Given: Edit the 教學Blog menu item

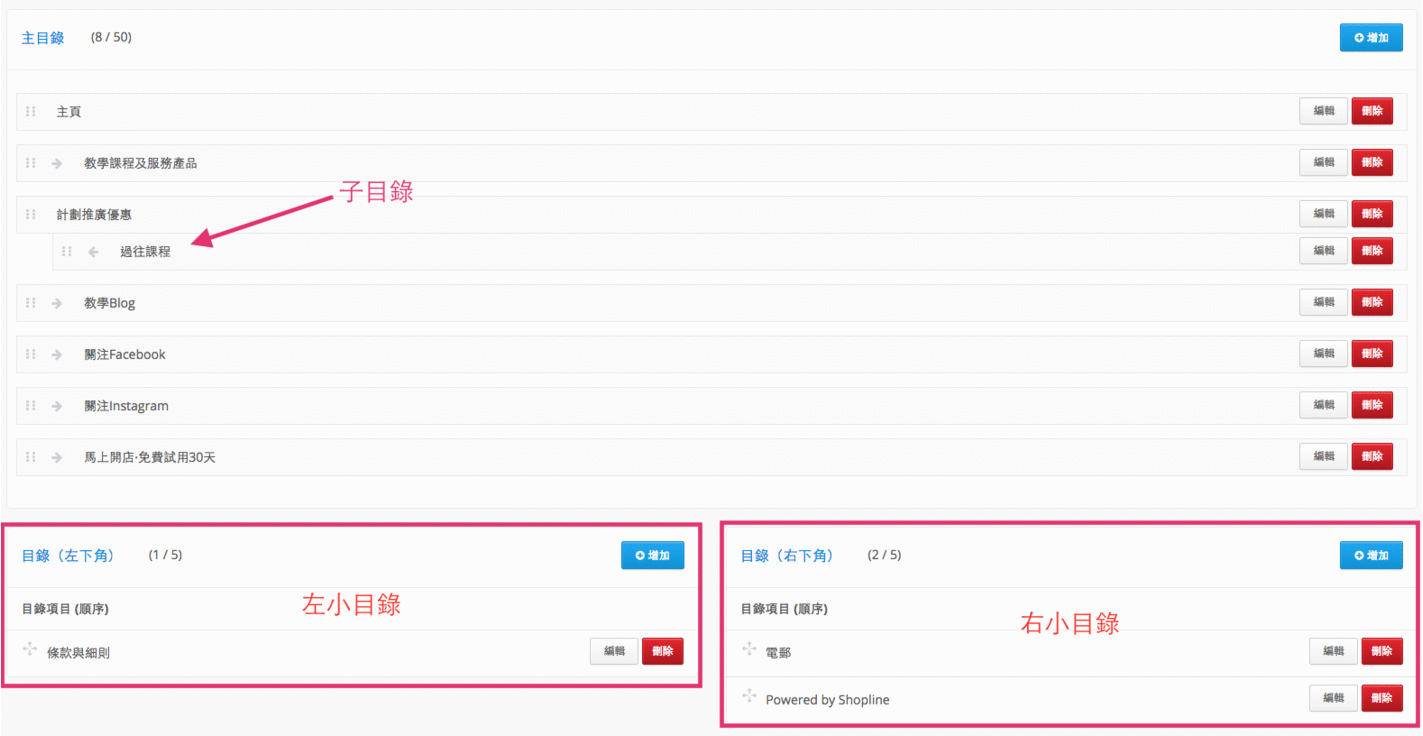Looking at the screenshot, I should 1324,302.
